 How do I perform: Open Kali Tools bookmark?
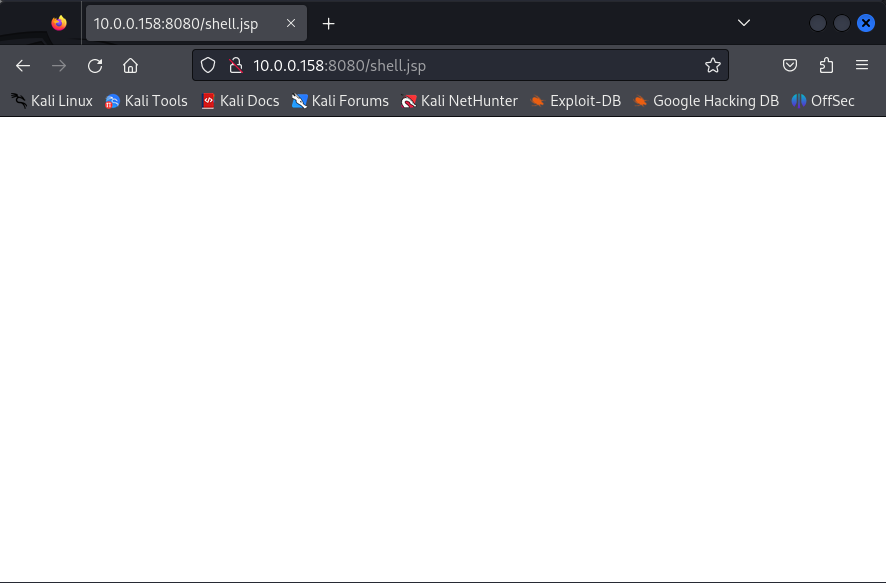(x=146, y=101)
